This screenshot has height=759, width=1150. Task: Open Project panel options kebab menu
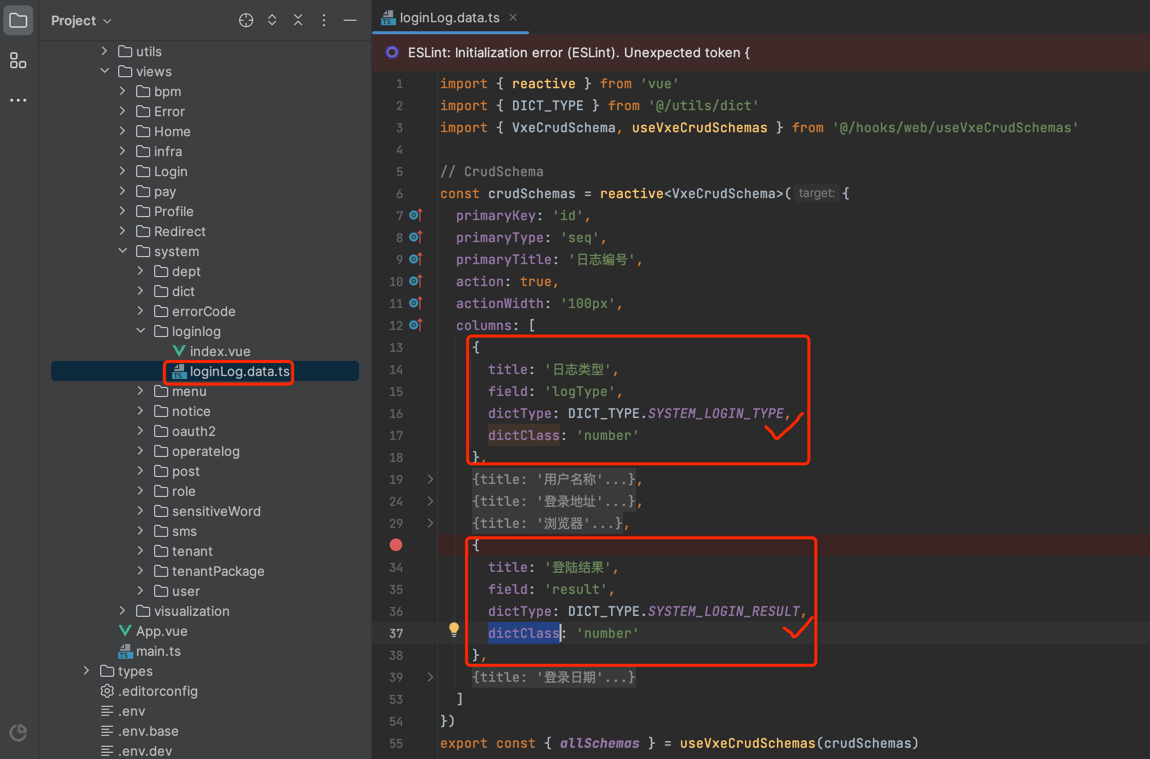pyautogui.click(x=324, y=20)
